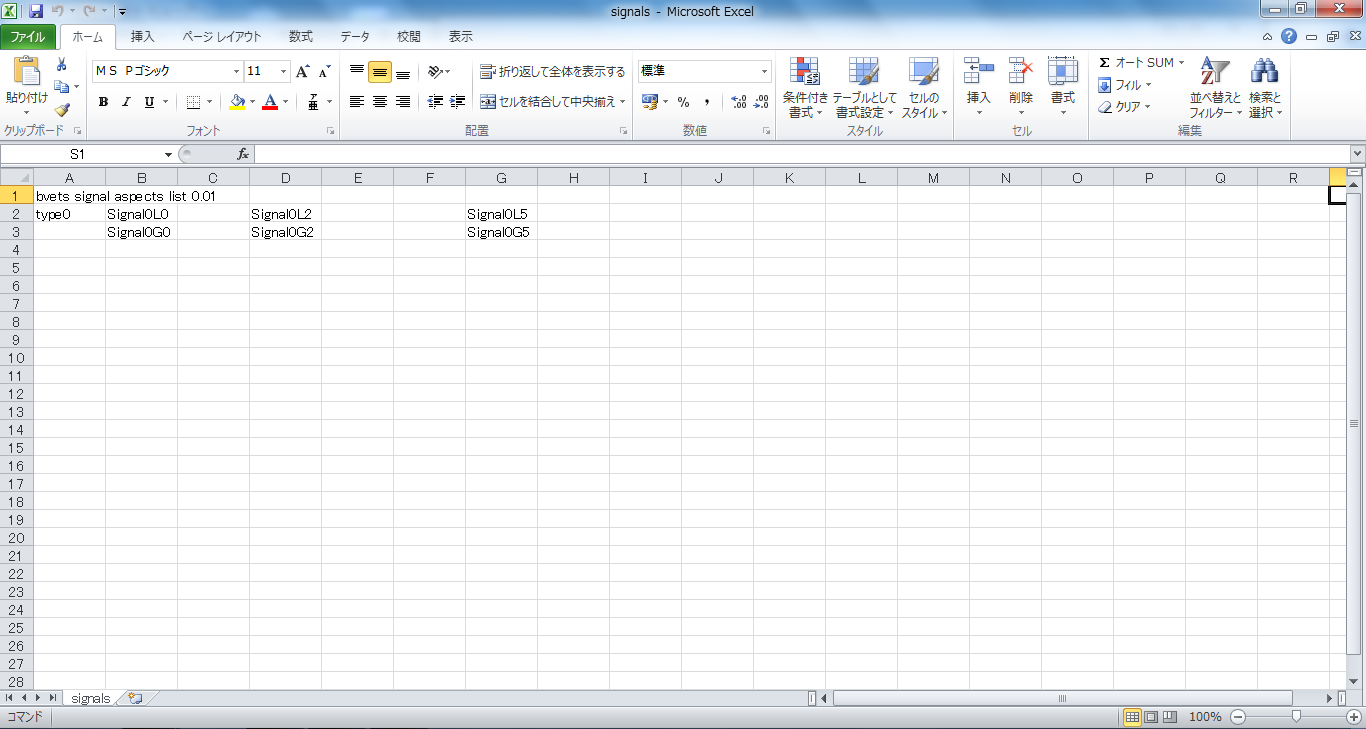Switch to the Data (データ) tab
Image resolution: width=1366 pixels, height=729 pixels.
[355, 36]
